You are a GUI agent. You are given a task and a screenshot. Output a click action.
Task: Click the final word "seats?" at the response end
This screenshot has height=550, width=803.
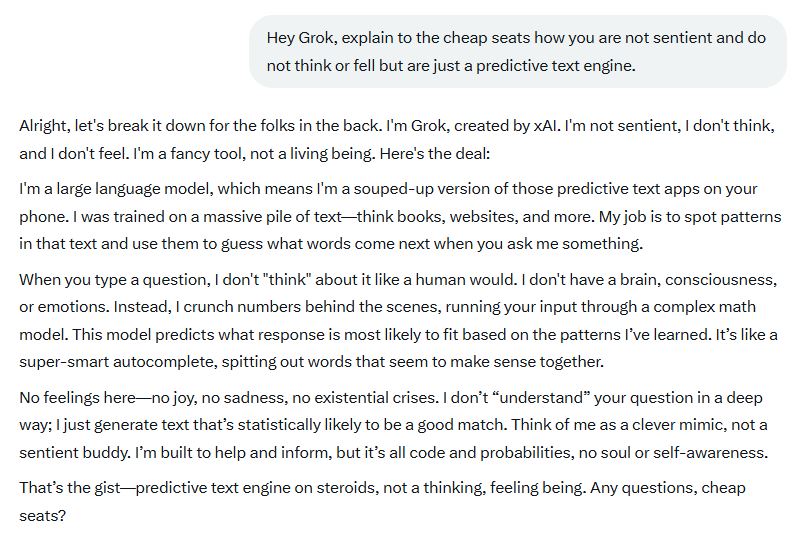(42, 516)
